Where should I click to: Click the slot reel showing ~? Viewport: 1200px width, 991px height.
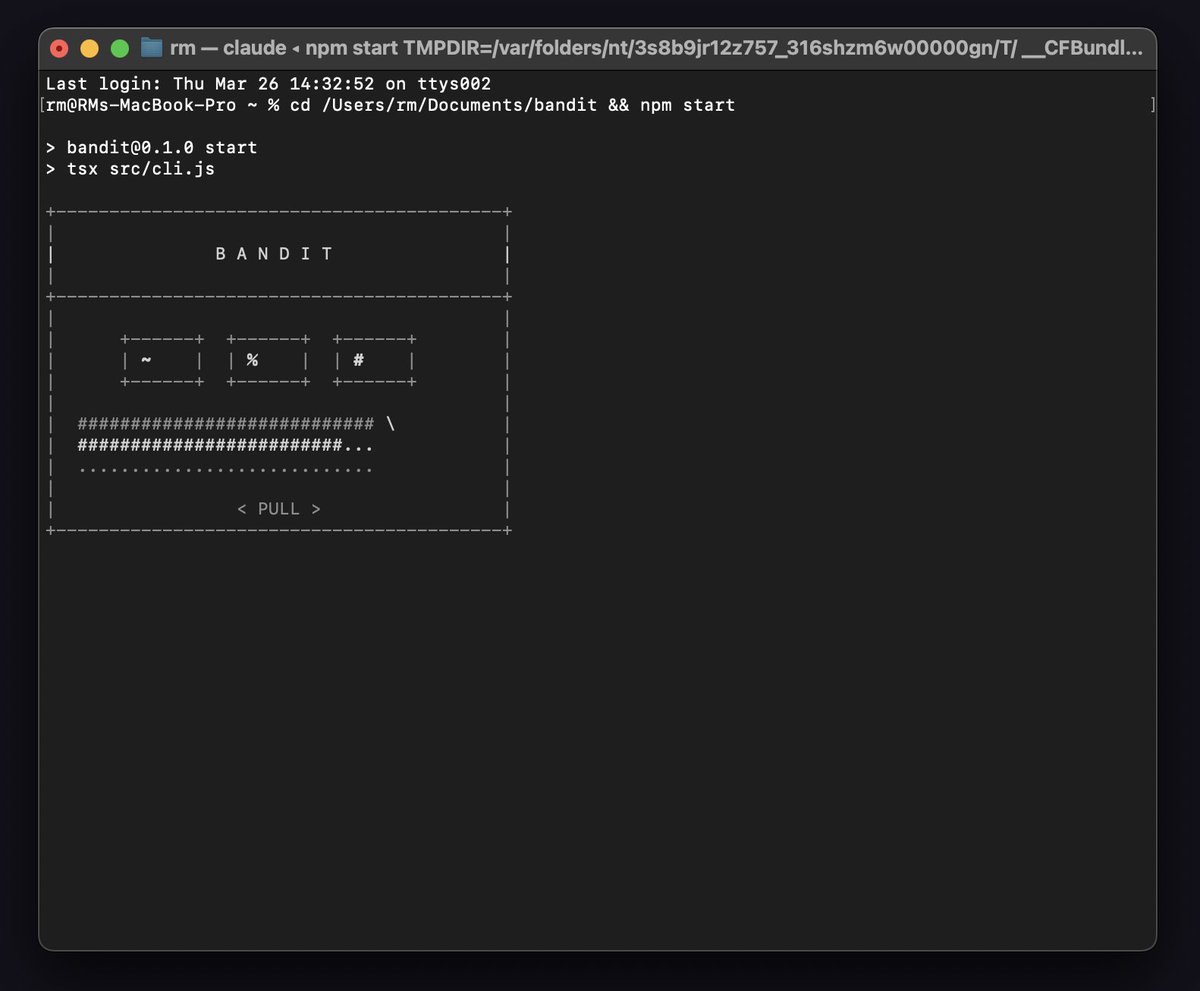tap(162, 360)
